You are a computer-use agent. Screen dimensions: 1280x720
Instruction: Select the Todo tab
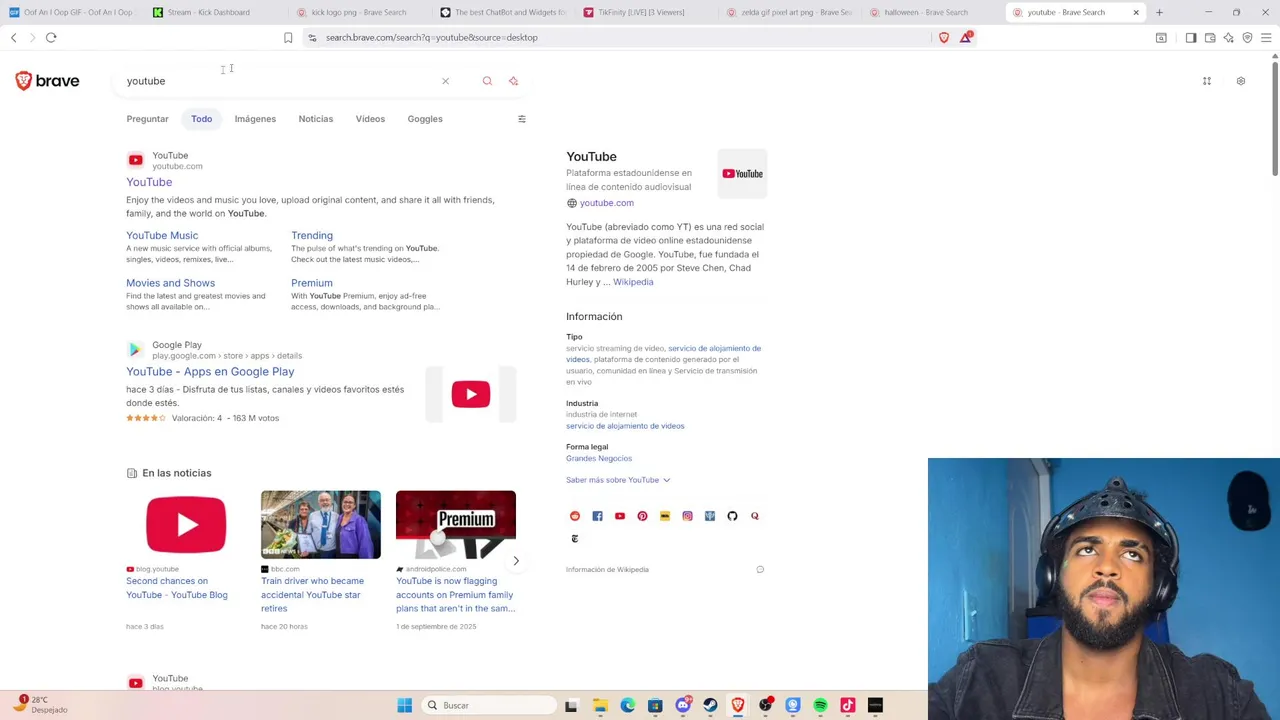[201, 119]
